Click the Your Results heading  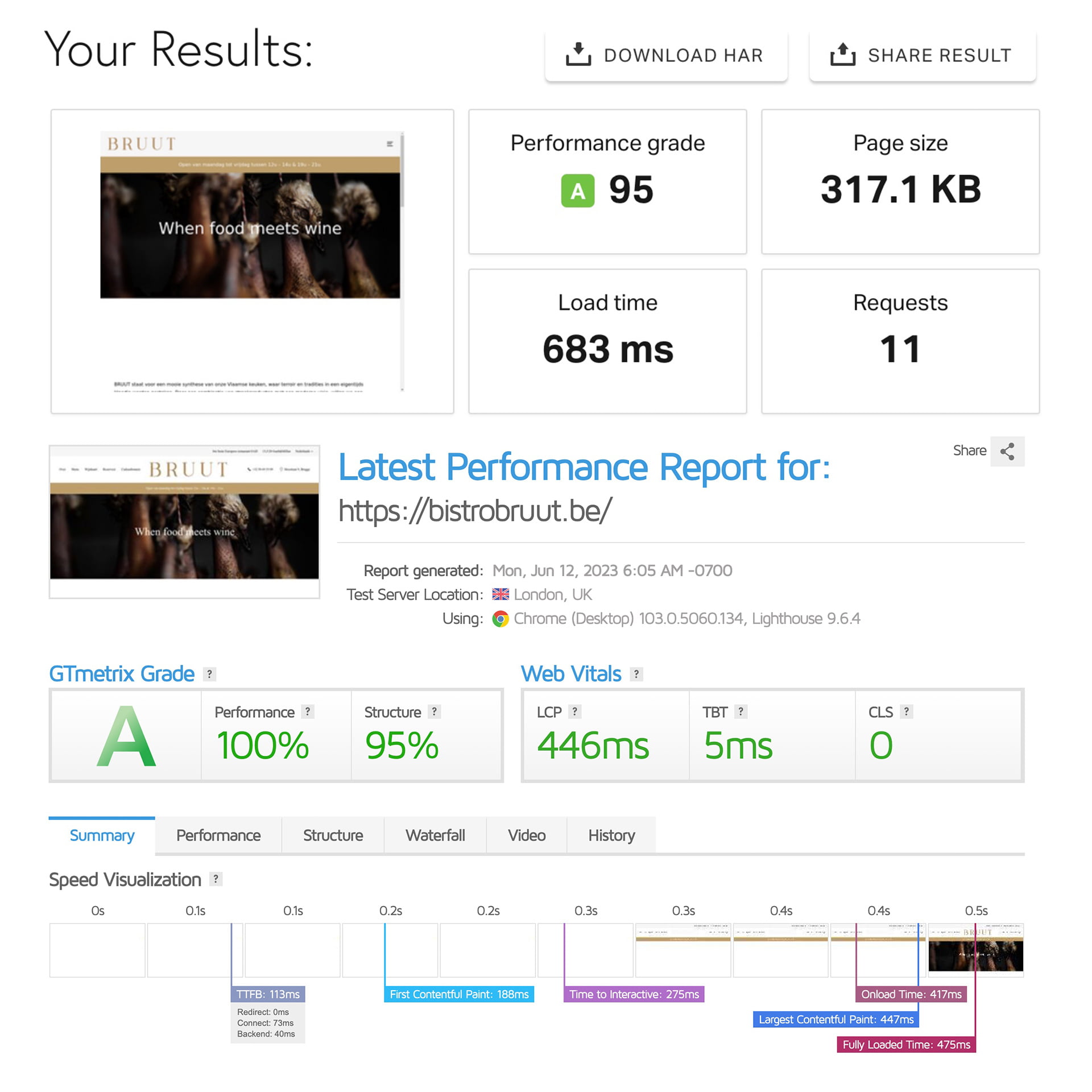pos(179,49)
